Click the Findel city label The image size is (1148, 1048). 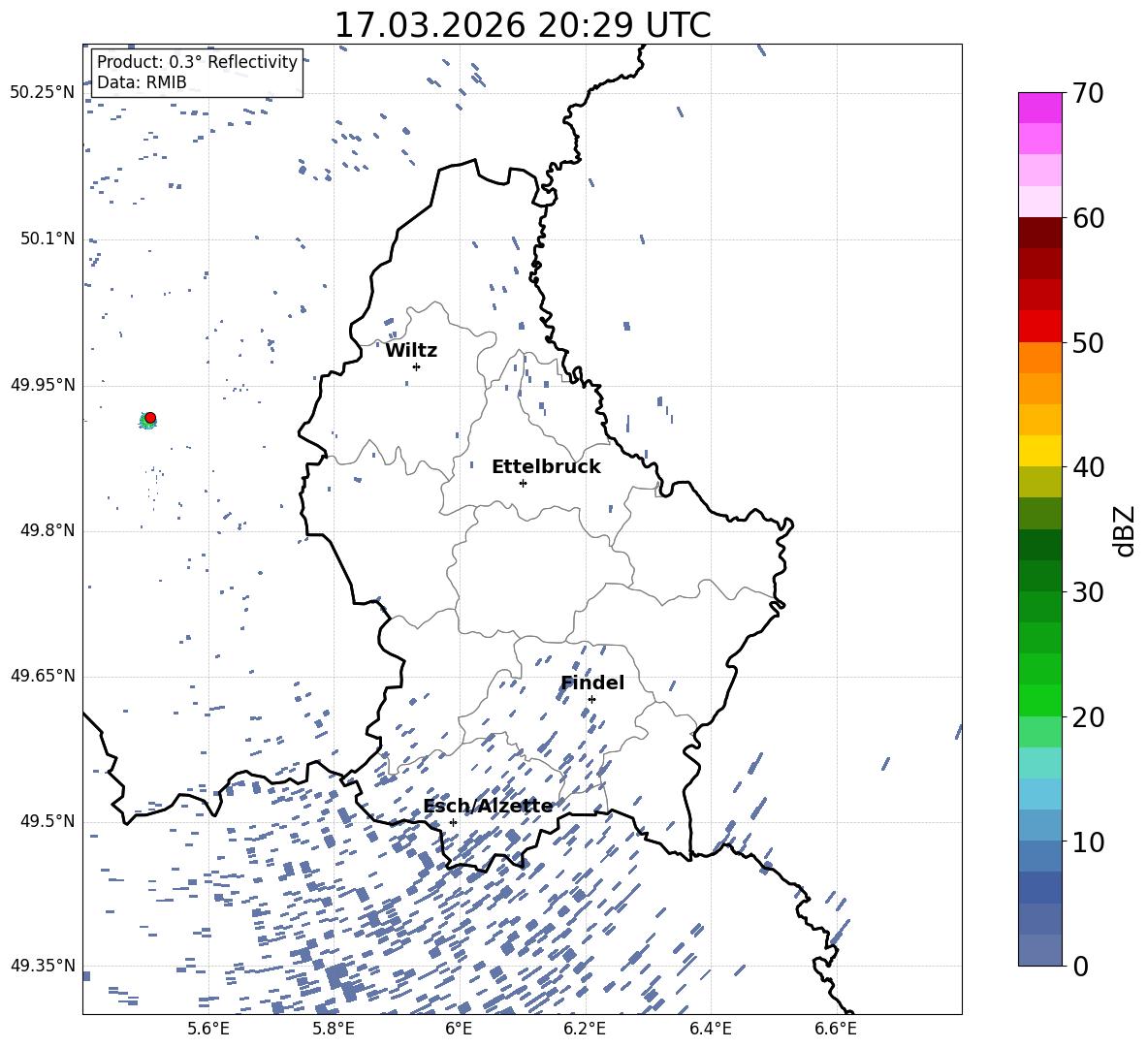[x=592, y=683]
